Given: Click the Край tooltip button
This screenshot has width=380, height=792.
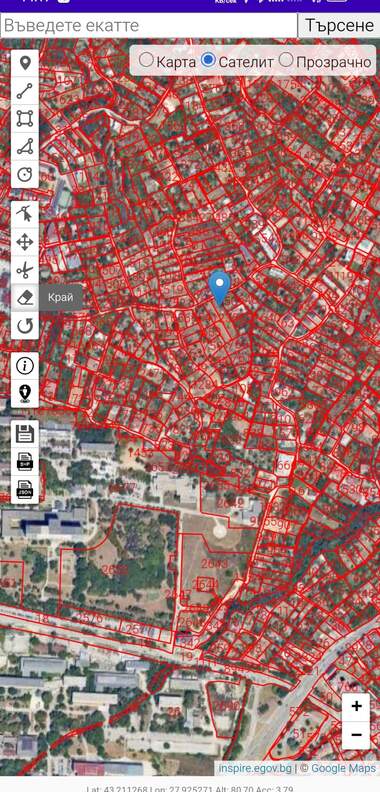Looking at the screenshot, I should pyautogui.click(x=61, y=298).
